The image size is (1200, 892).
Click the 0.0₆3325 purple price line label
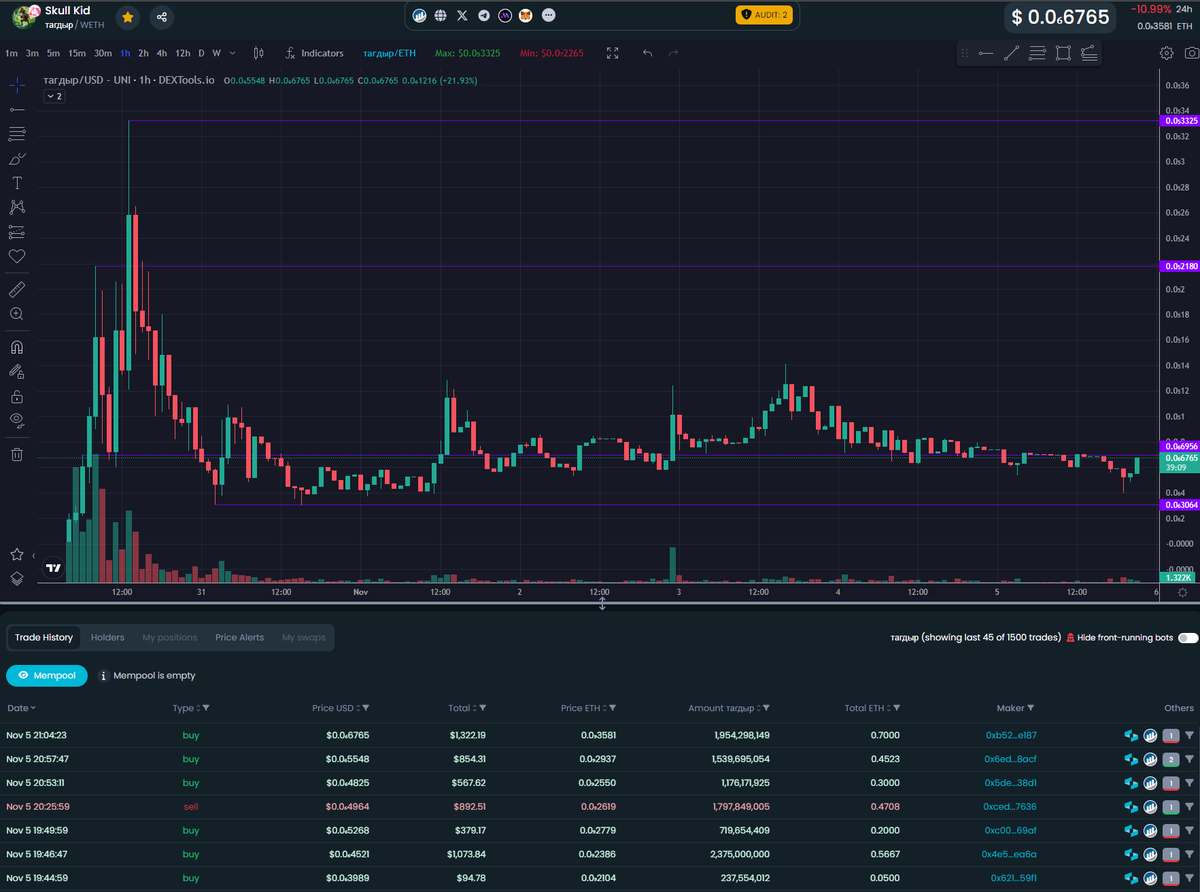point(1178,121)
